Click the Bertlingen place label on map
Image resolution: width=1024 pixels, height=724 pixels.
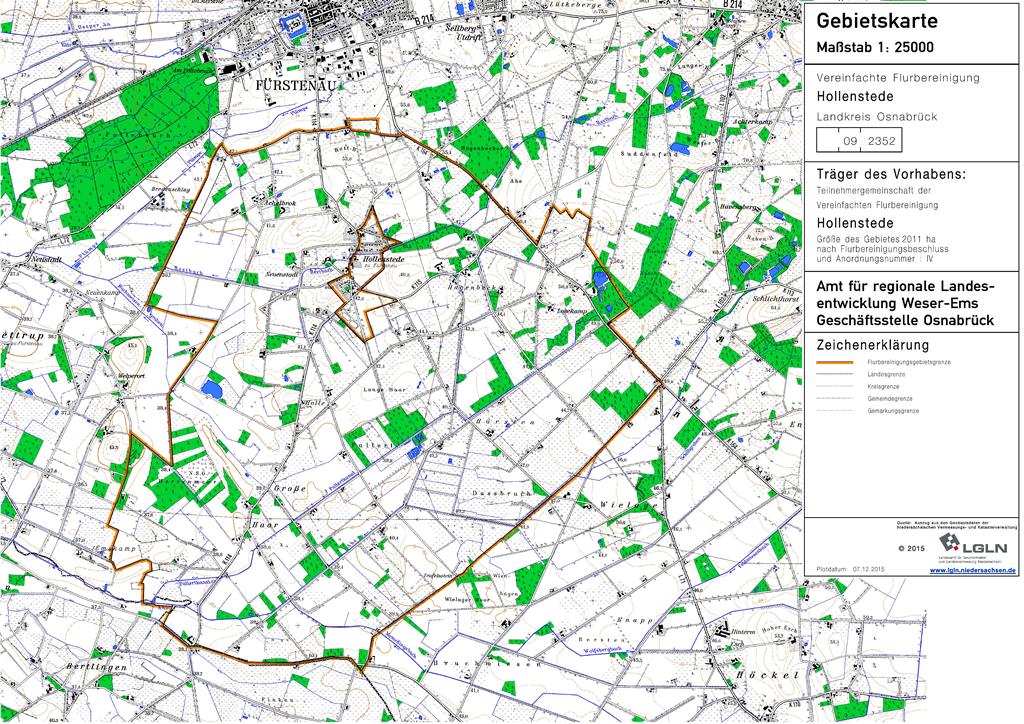tap(96, 667)
